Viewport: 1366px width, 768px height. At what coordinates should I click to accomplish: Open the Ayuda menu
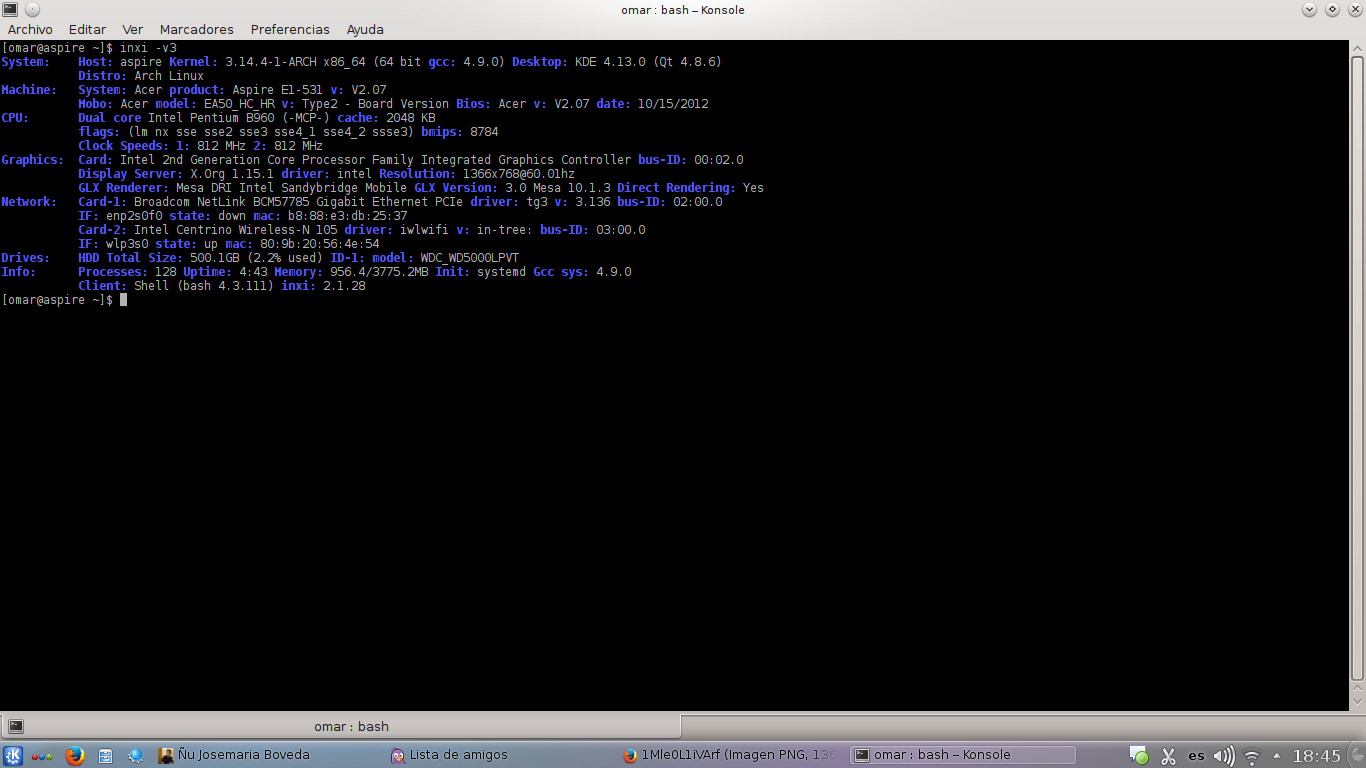(x=365, y=29)
